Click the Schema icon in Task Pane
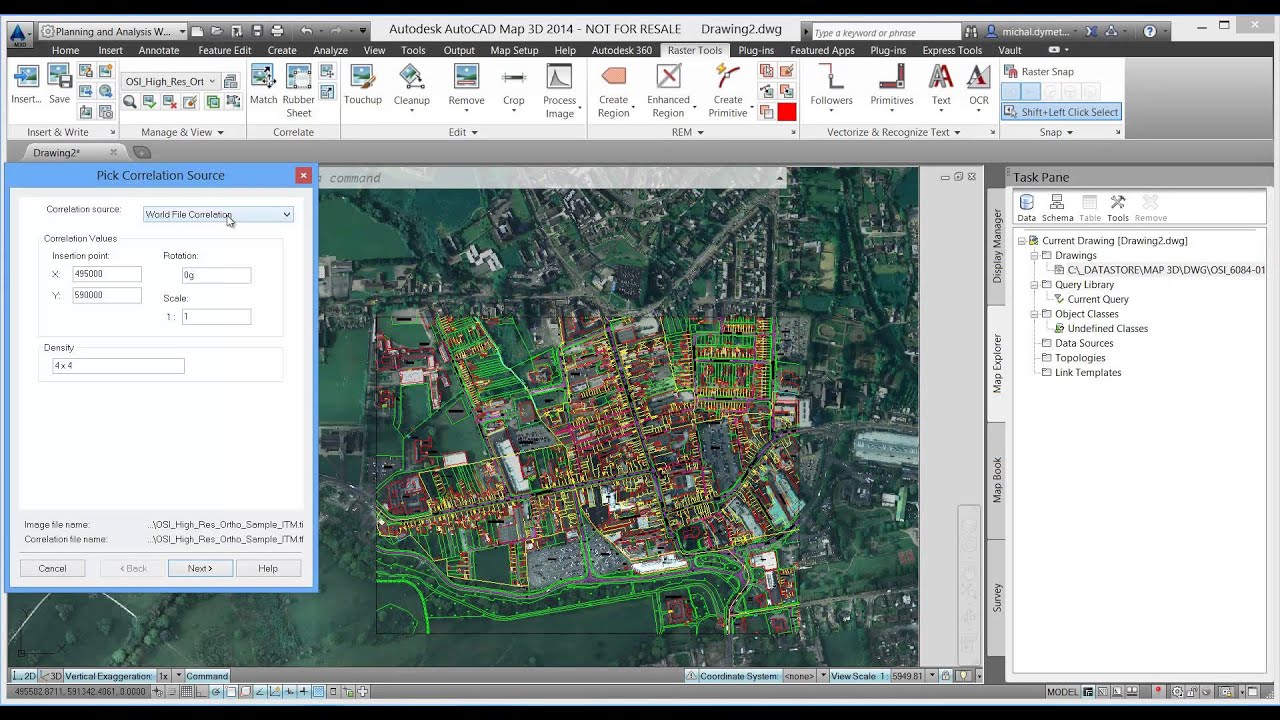 [x=1057, y=208]
